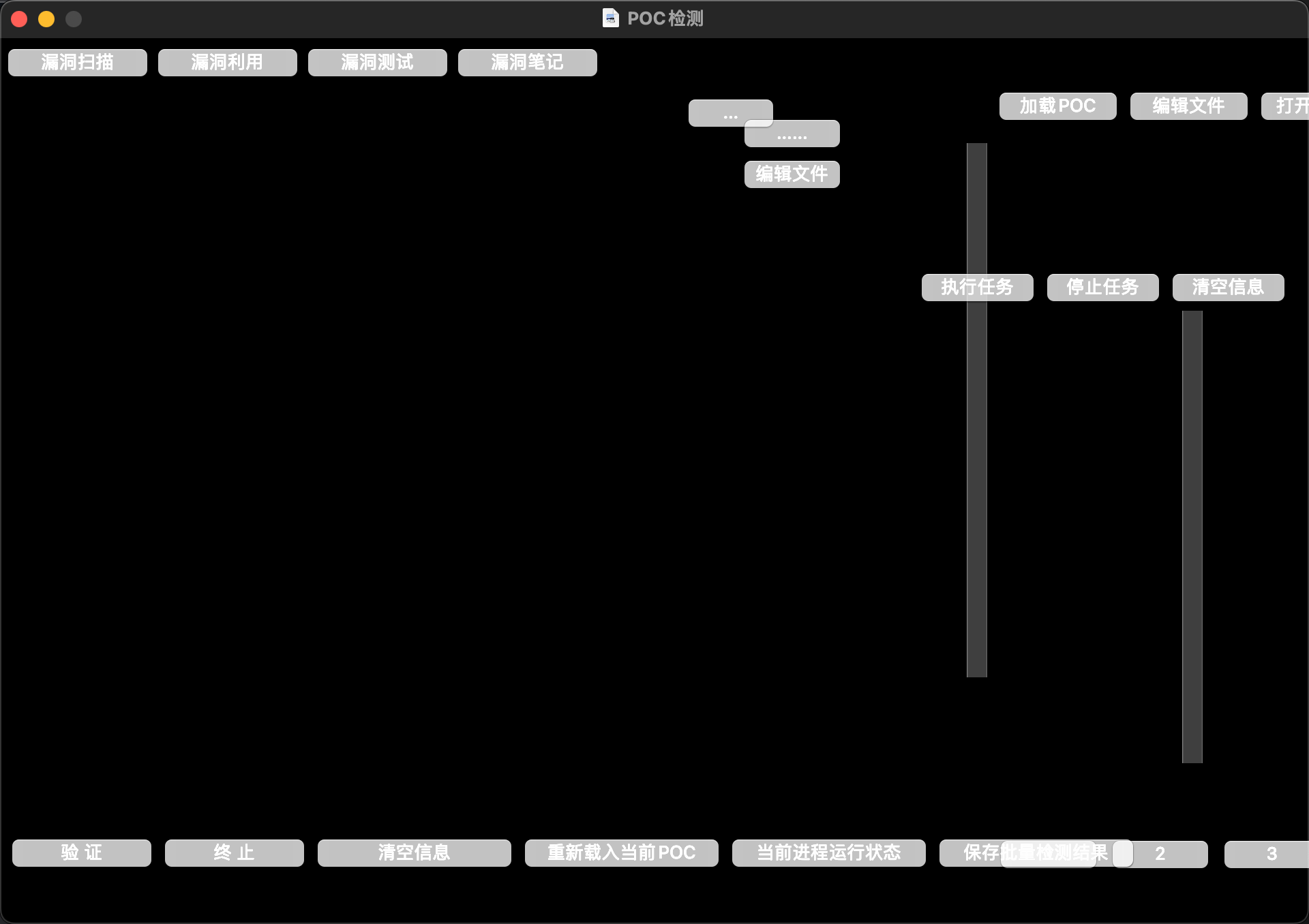Image resolution: width=1309 pixels, height=924 pixels.
Task: Load a POC with 加载POC button
Action: click(x=1057, y=106)
